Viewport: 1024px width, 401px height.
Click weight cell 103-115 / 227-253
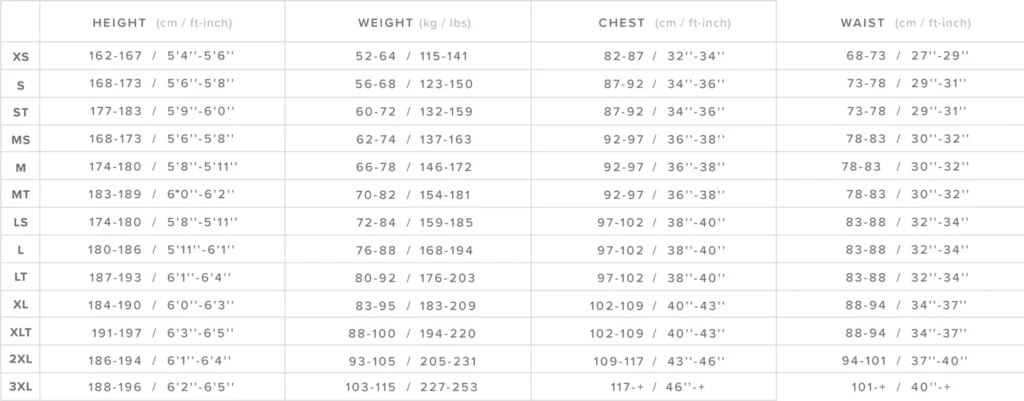[411, 387]
